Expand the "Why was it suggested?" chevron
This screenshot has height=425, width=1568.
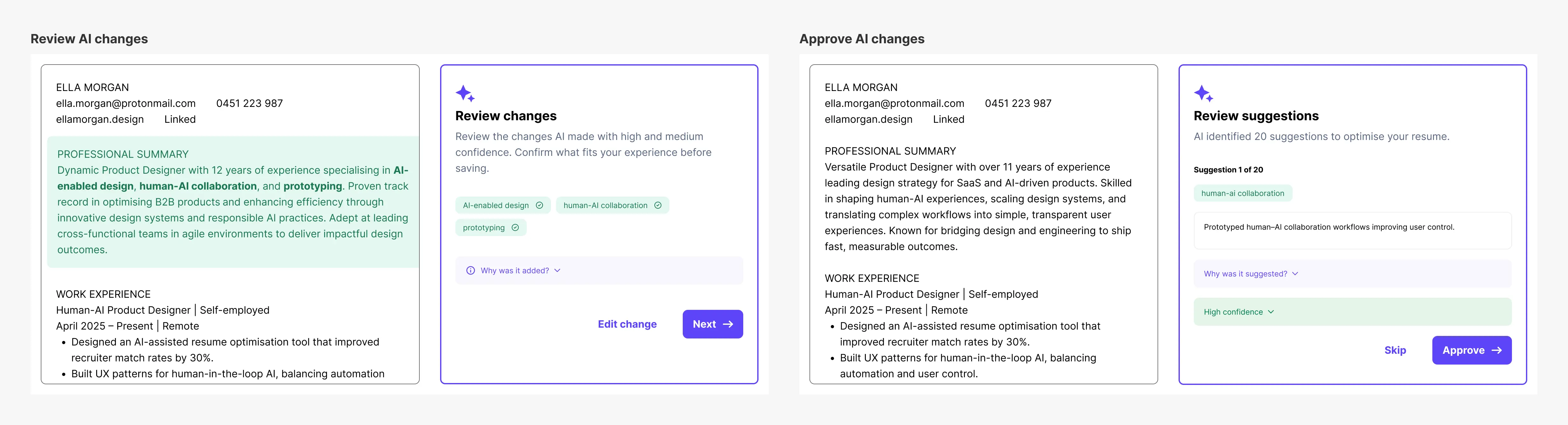point(1295,274)
